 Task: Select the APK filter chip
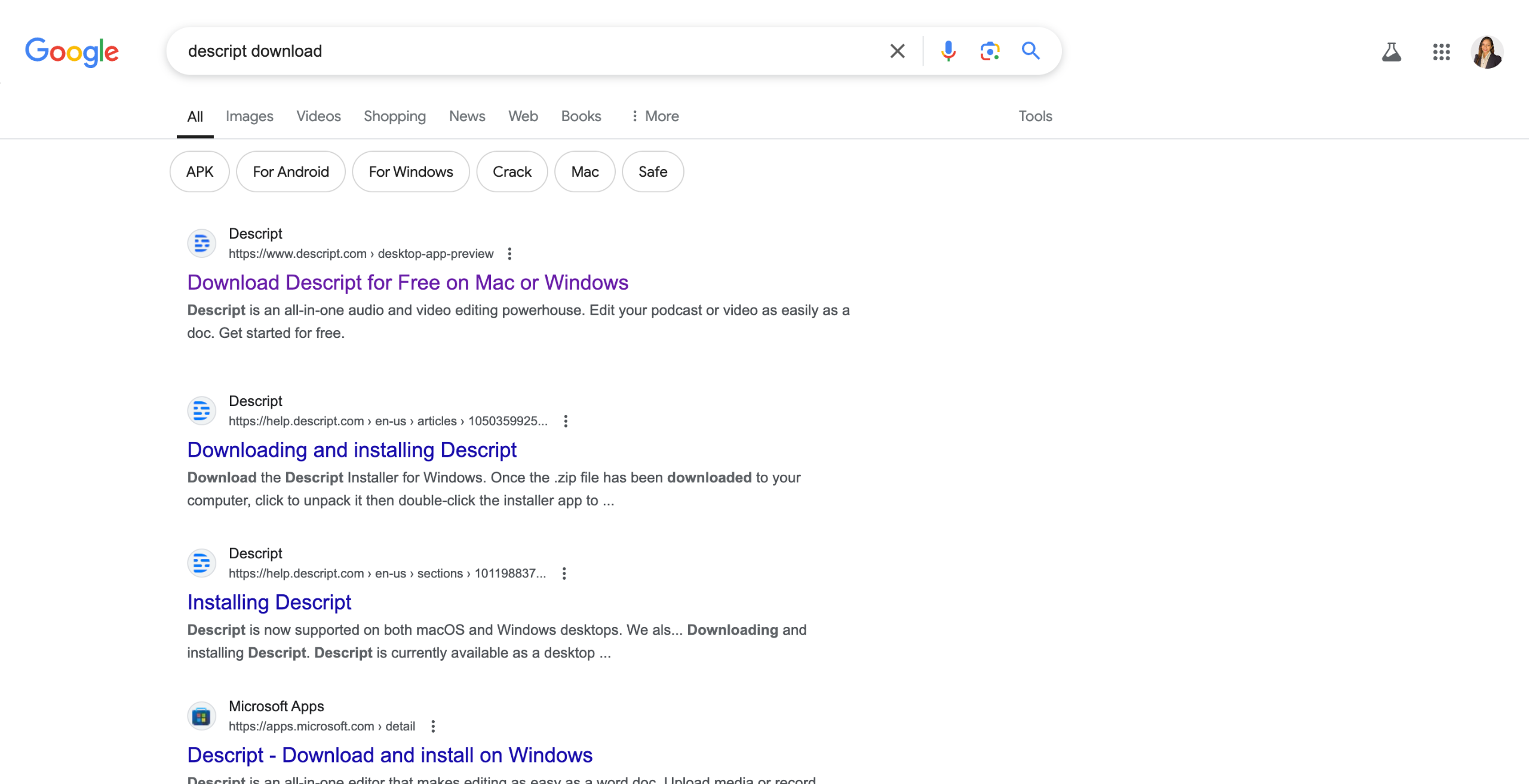click(199, 172)
